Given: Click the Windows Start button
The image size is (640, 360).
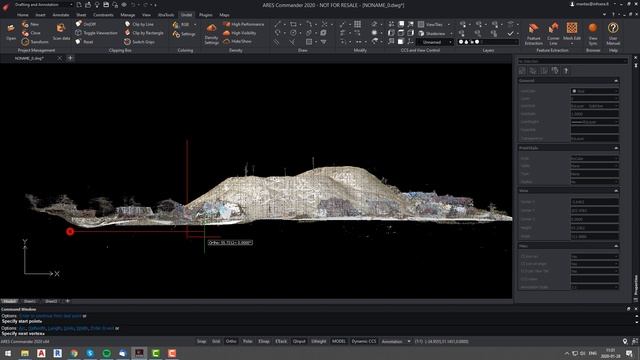Looking at the screenshot, I should [x=8, y=353].
